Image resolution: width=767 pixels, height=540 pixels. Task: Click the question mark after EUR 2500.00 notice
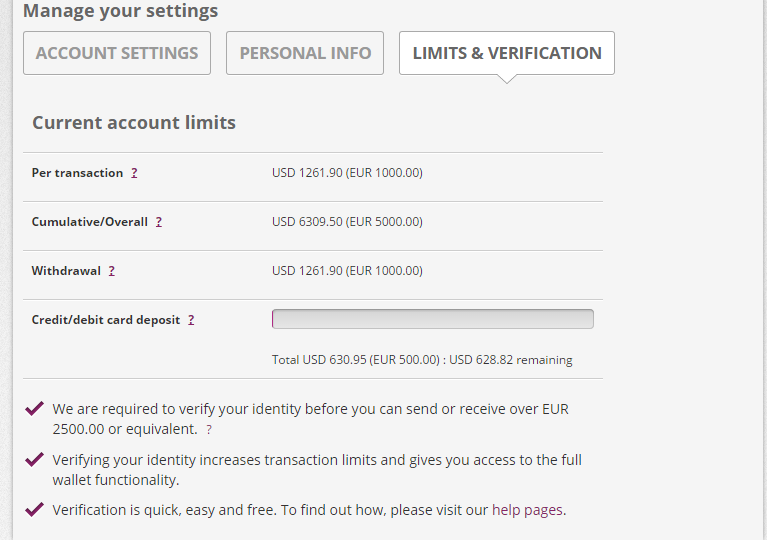[209, 429]
